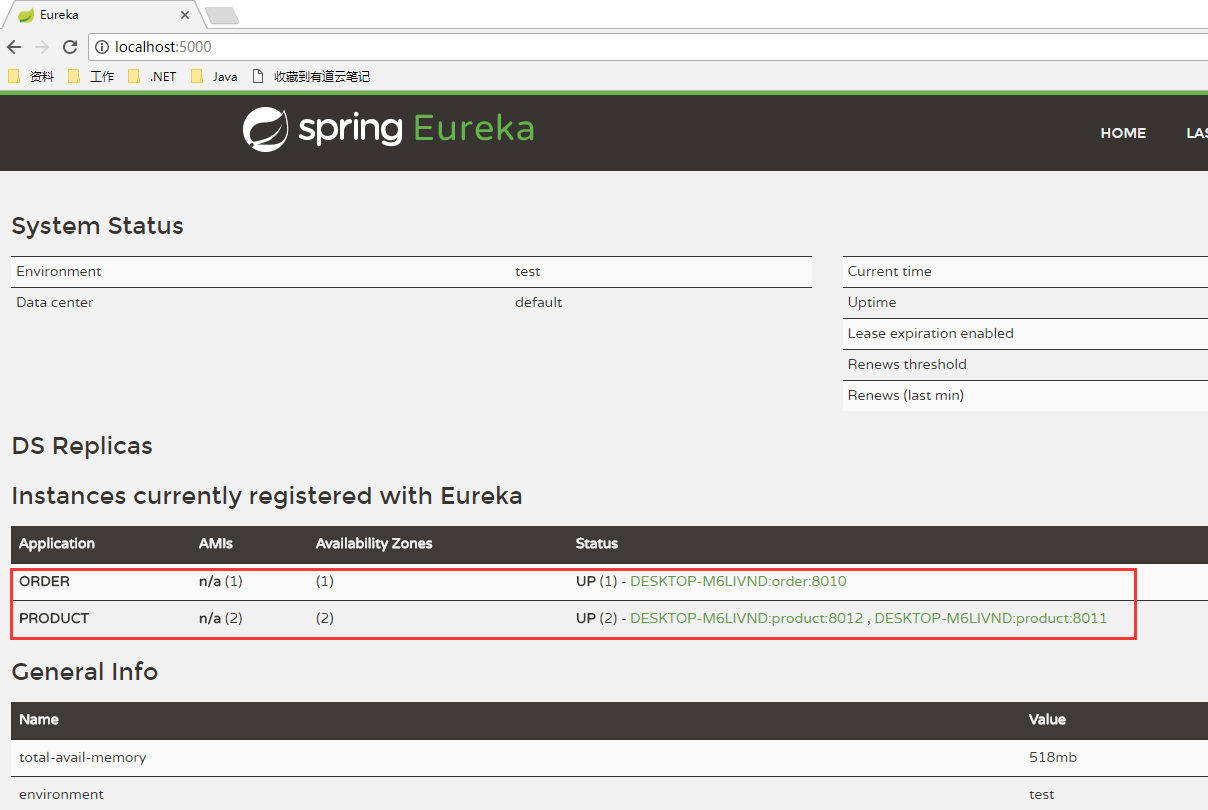
Task: Click the ORDER application name
Action: pos(45,581)
